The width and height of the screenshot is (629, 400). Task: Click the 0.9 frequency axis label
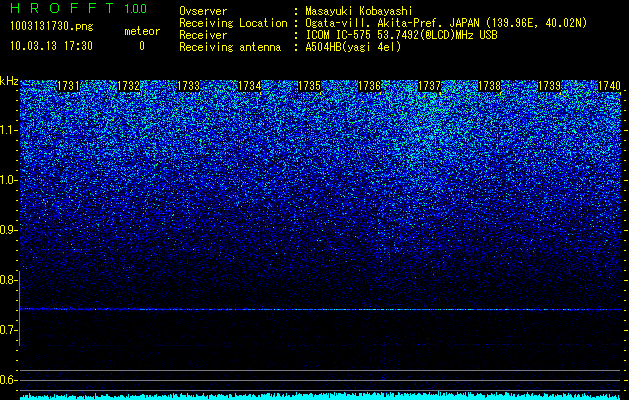pyautogui.click(x=8, y=230)
